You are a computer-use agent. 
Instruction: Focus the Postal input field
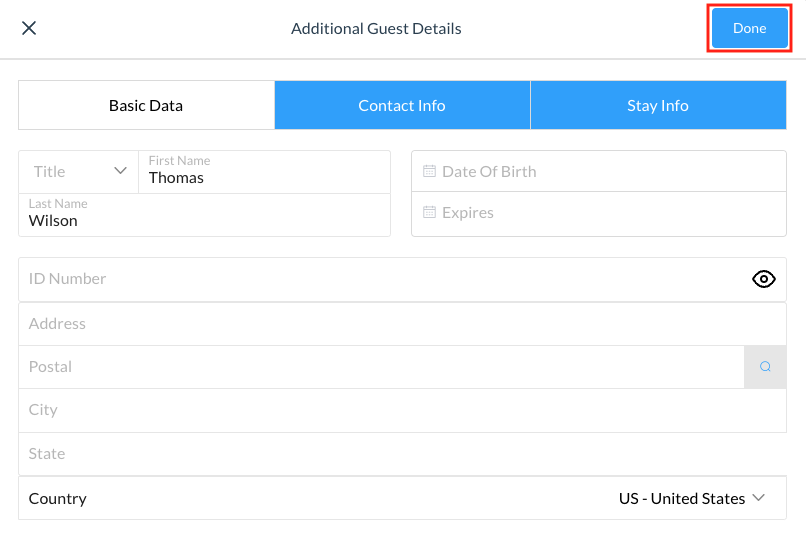380,367
